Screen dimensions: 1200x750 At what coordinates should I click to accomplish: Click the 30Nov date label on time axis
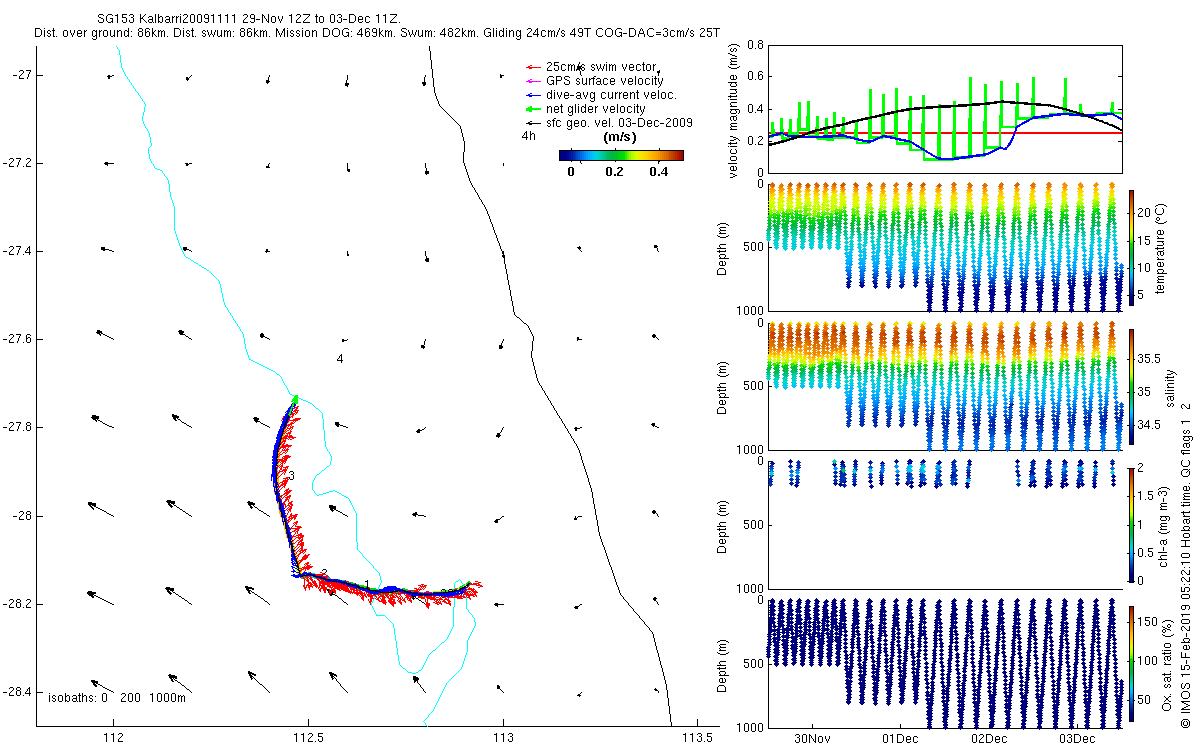pyautogui.click(x=812, y=739)
